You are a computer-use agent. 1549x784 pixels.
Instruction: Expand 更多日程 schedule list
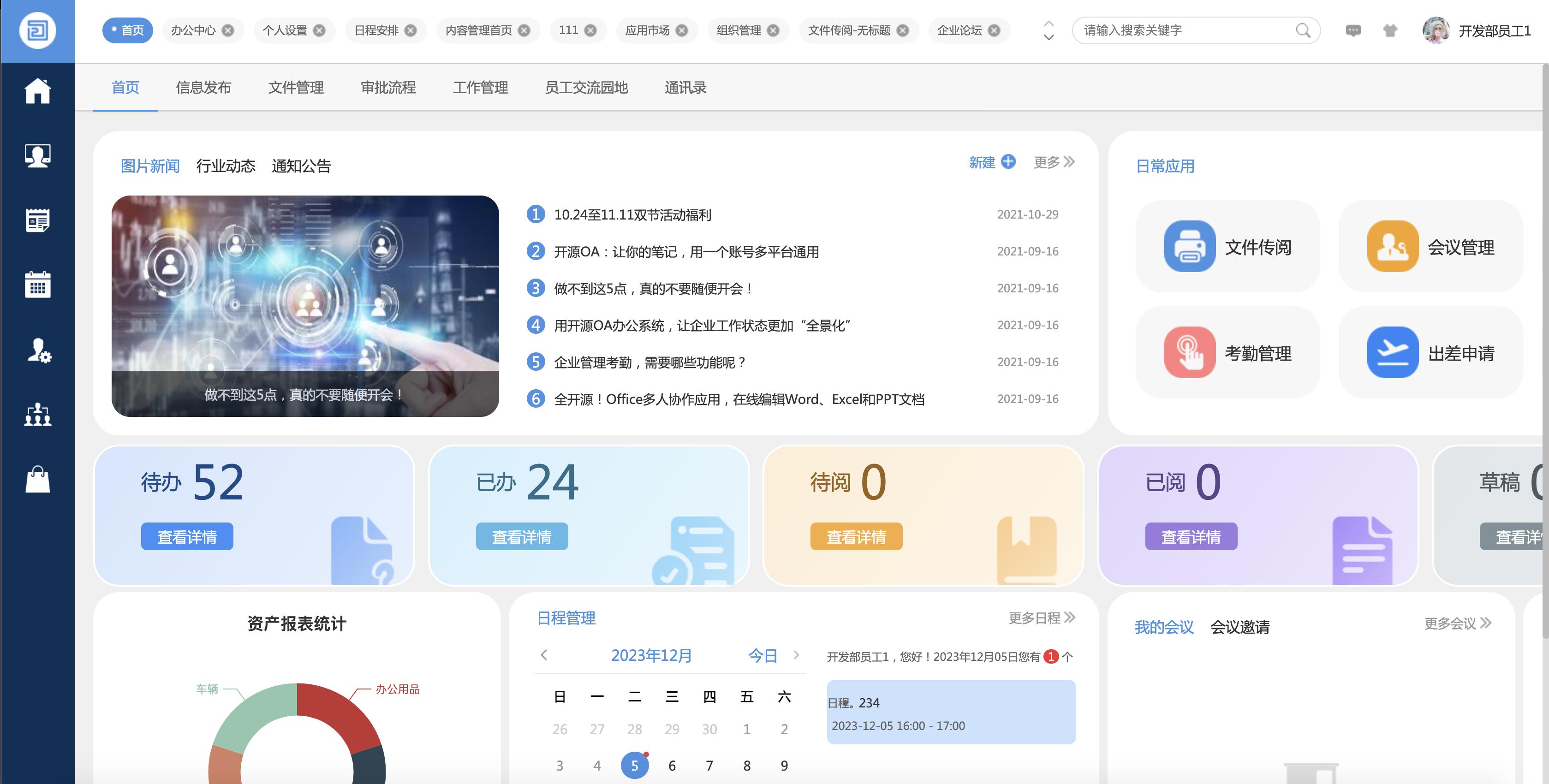pyautogui.click(x=1042, y=618)
